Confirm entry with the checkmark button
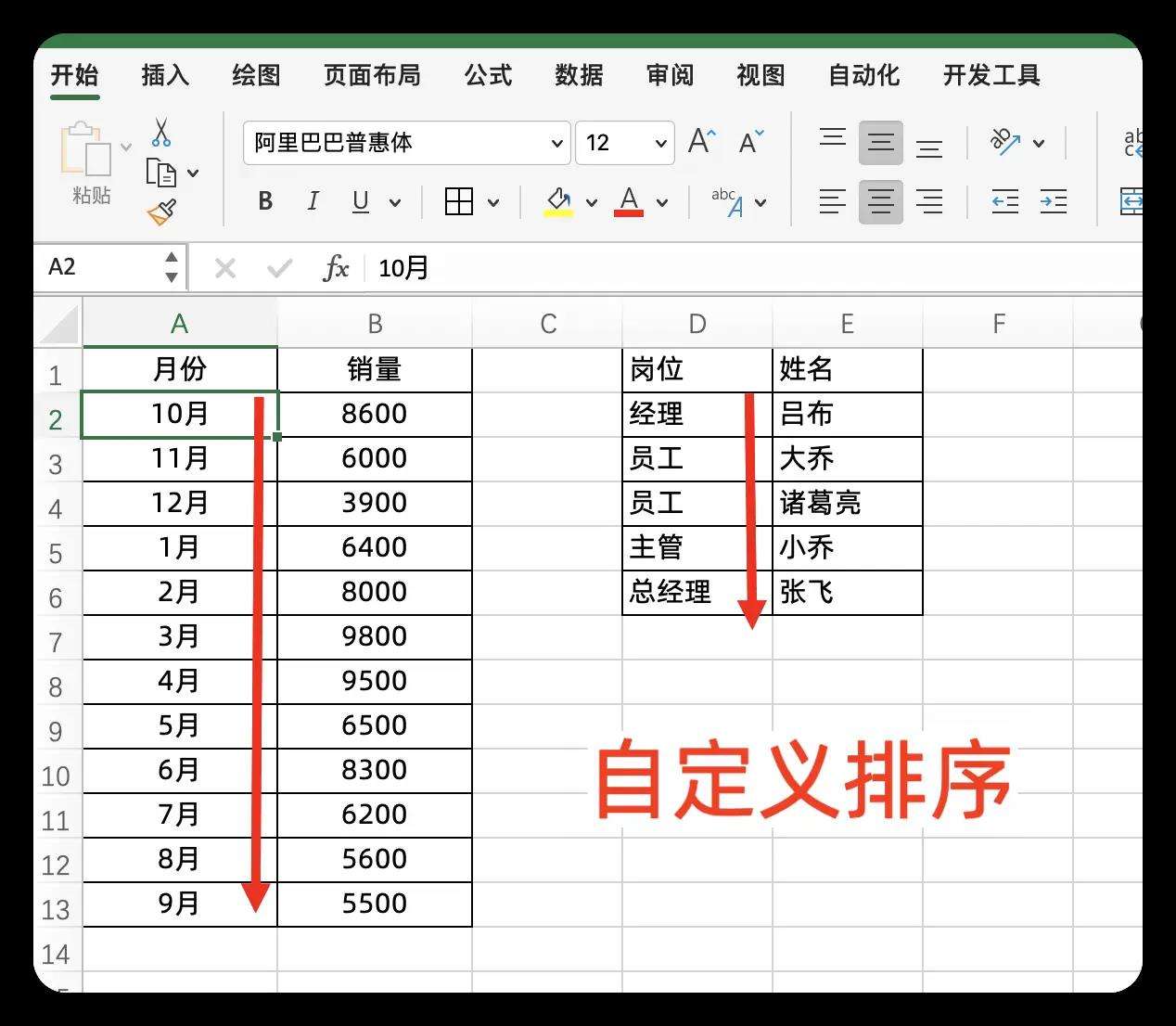This screenshot has height=1026, width=1176. (279, 268)
